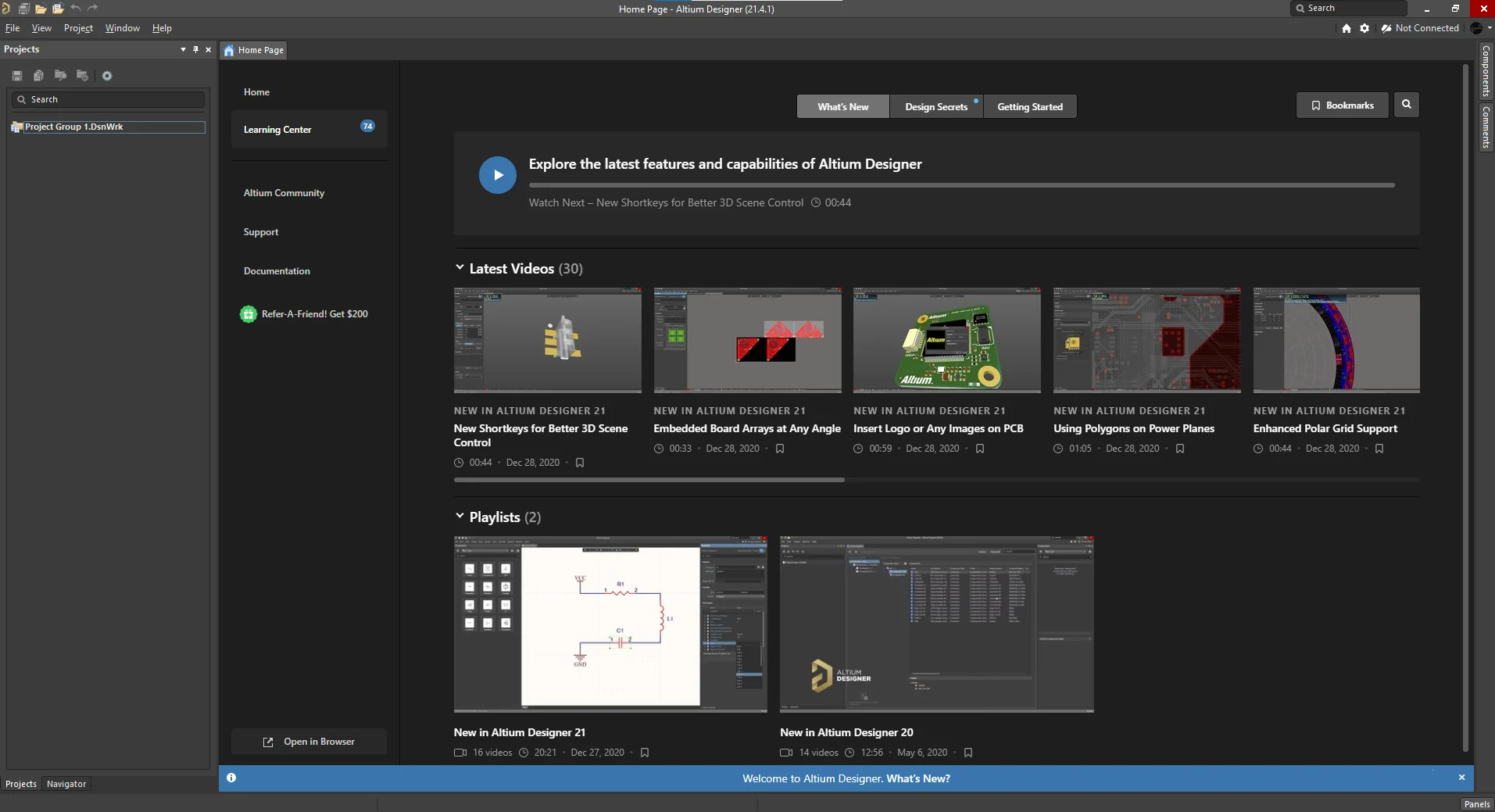The width and height of the screenshot is (1495, 812).
Task: Open the Panels button
Action: [1476, 804]
